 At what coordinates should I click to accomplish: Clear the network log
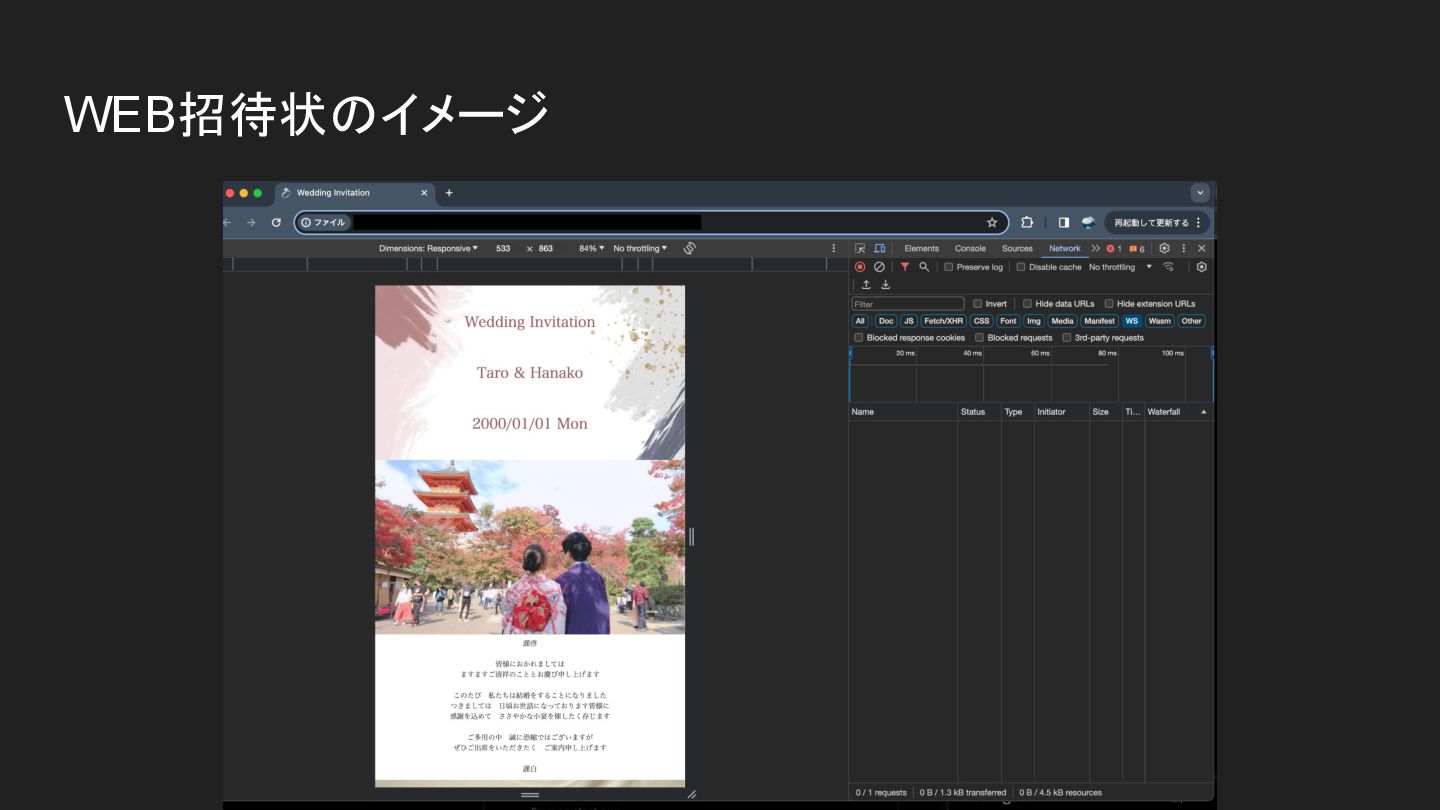point(879,267)
